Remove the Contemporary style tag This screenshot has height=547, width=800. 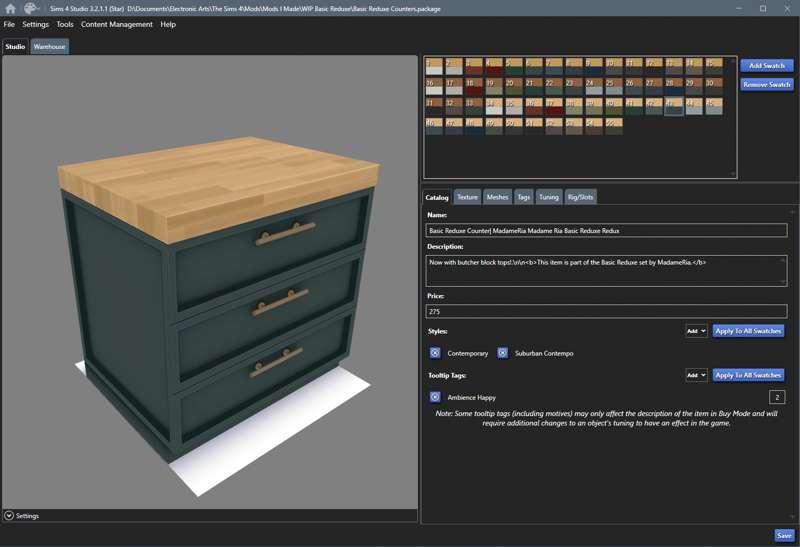(435, 353)
